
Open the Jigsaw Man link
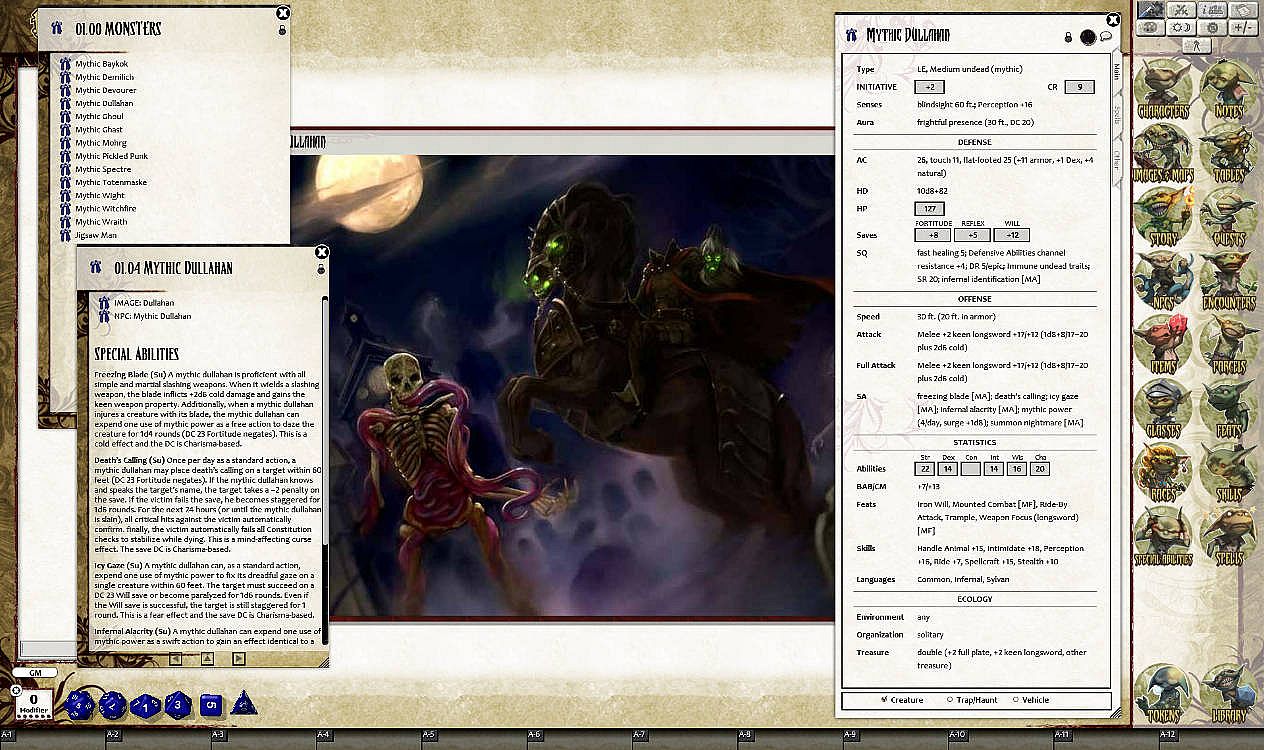[x=96, y=235]
